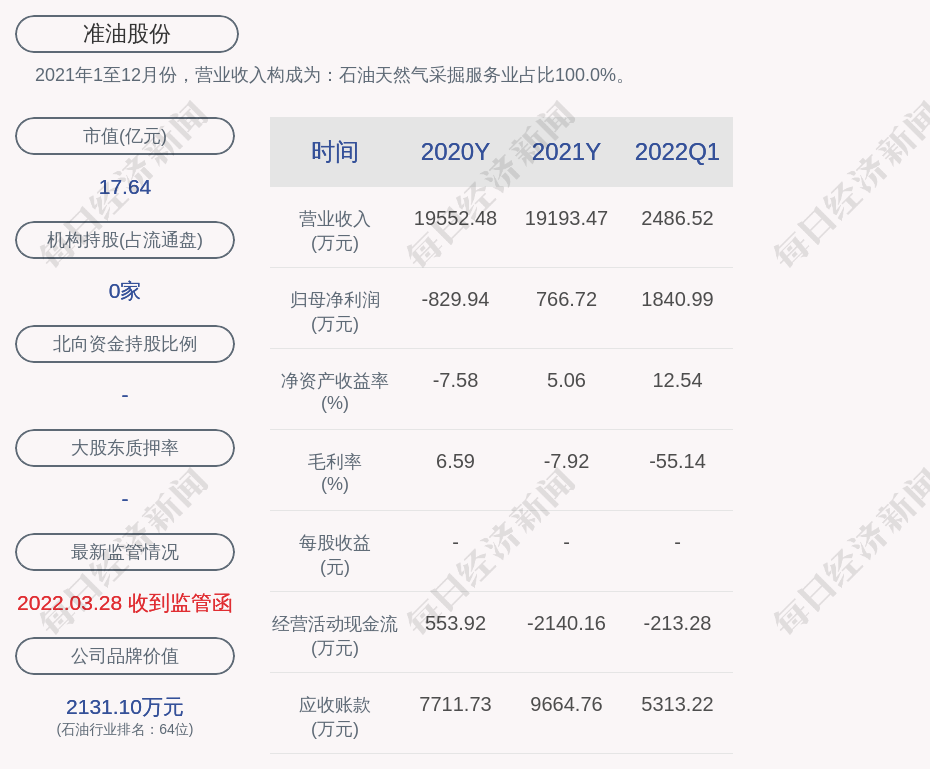The image size is (930, 769).
Task: Select cash flow value 553.92
Action: pos(455,623)
